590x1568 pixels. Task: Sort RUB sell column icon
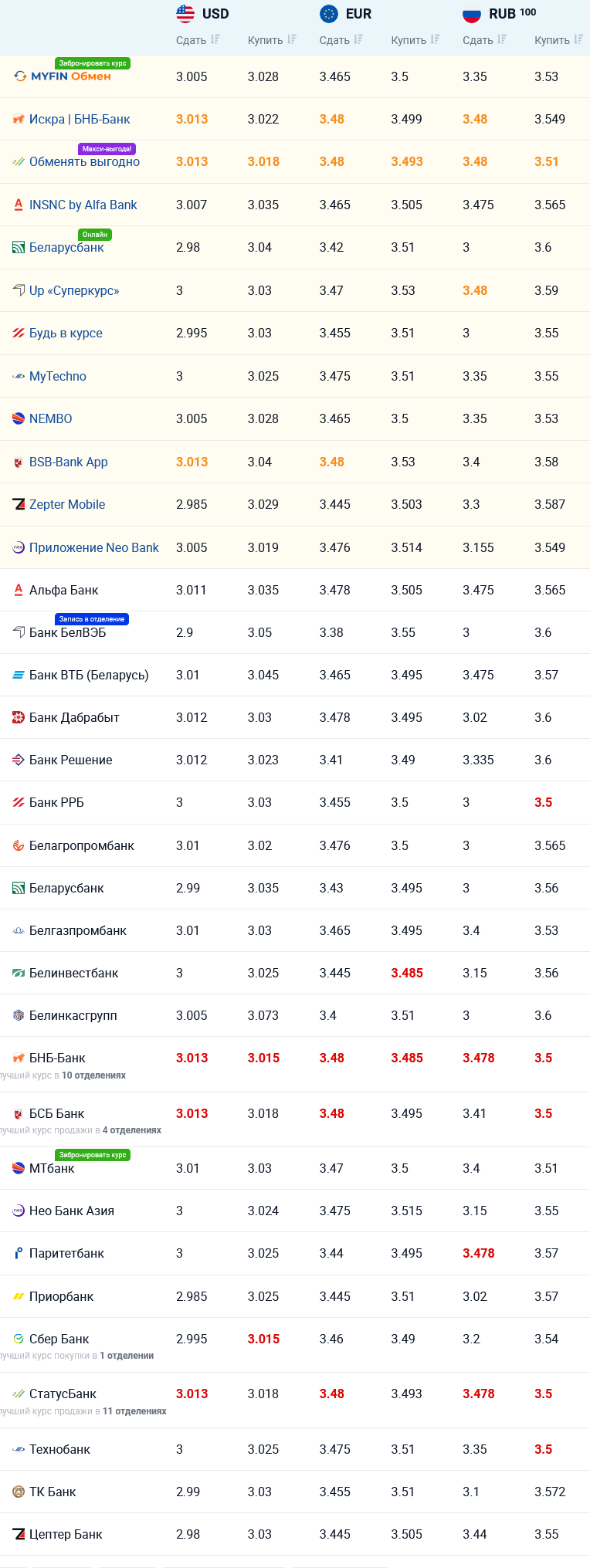click(502, 39)
